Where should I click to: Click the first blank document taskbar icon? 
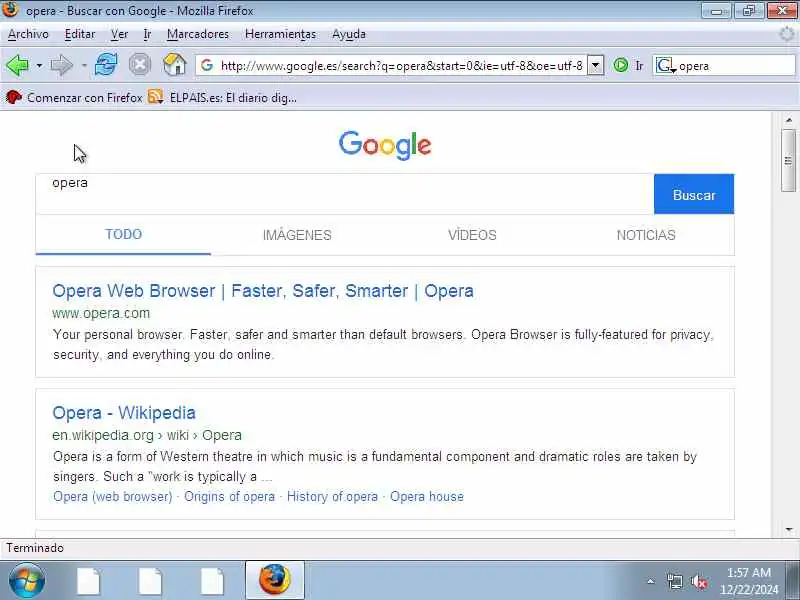click(88, 581)
